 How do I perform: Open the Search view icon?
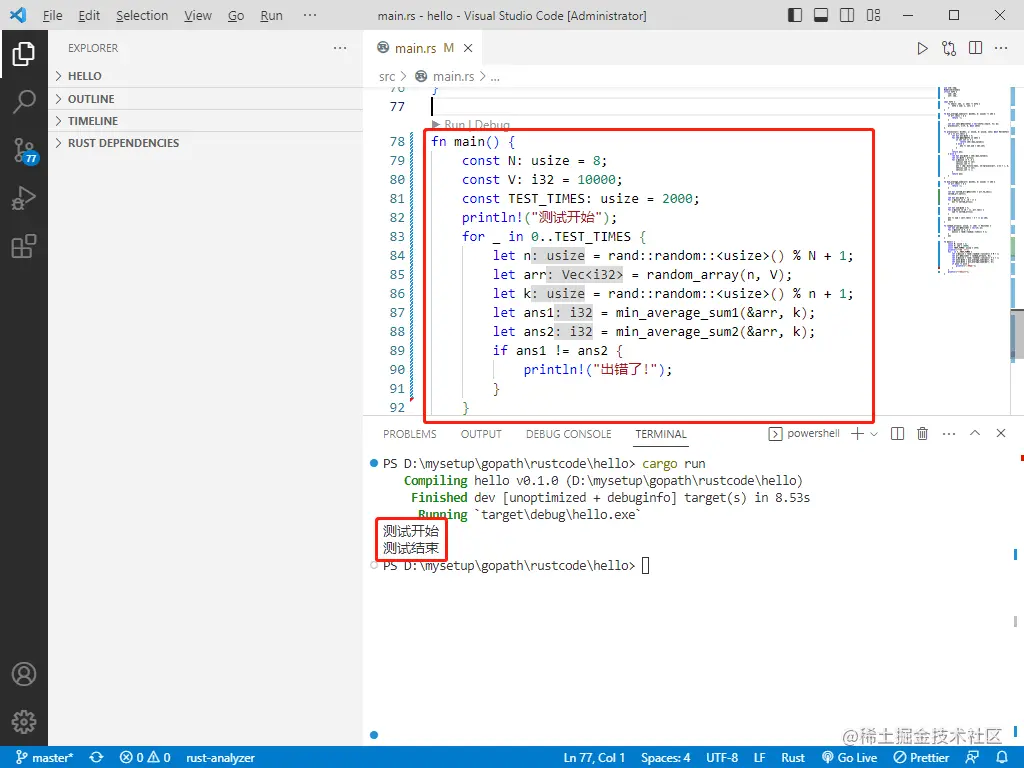click(x=24, y=102)
